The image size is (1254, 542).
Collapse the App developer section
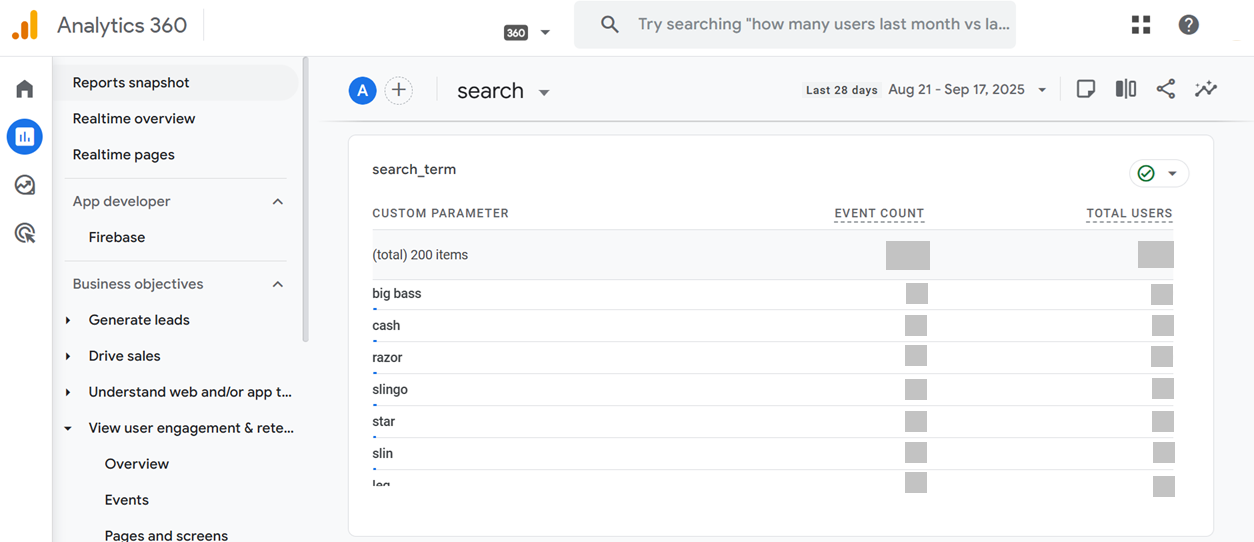(x=278, y=201)
